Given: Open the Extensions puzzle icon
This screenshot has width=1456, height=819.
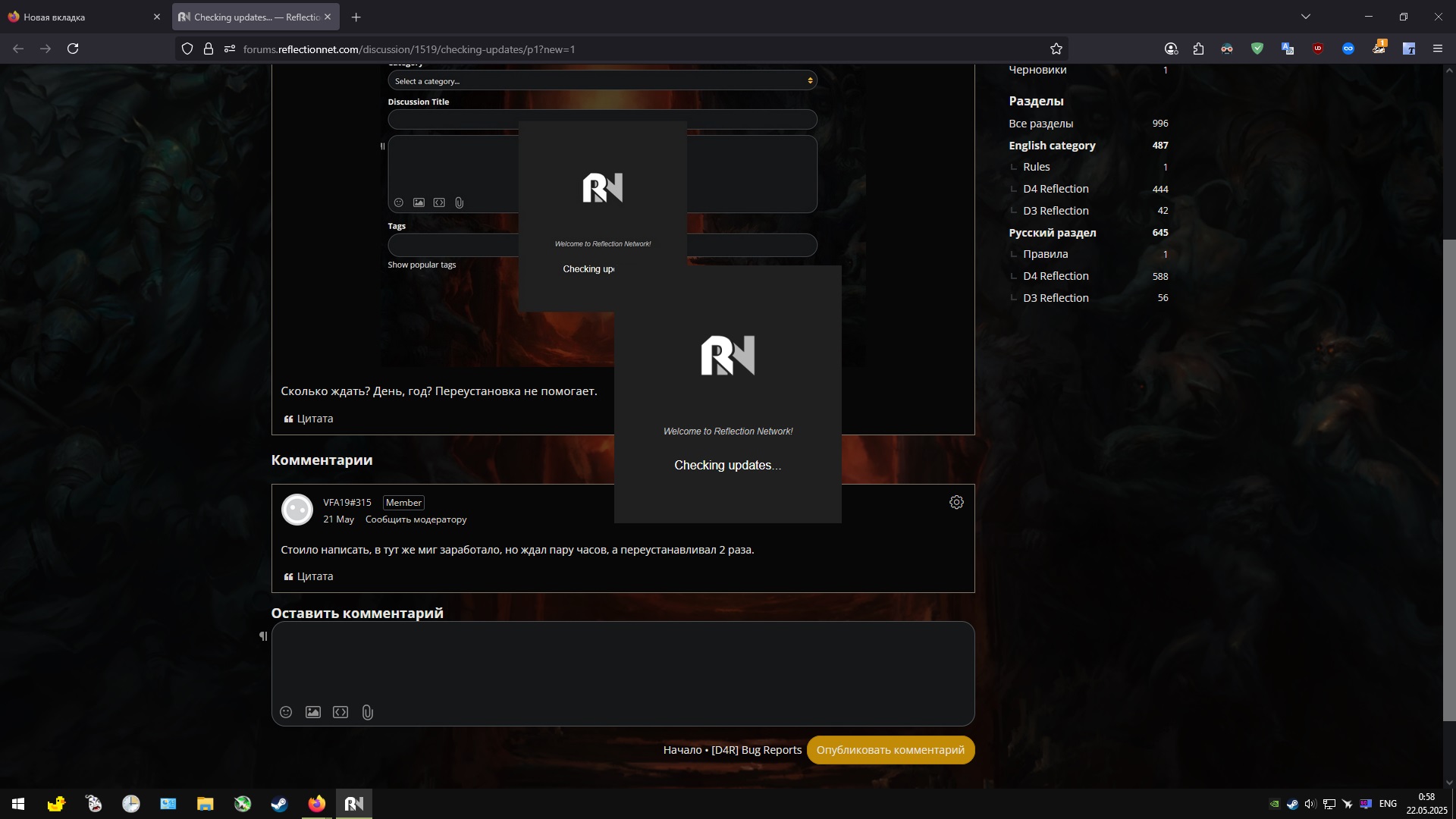Looking at the screenshot, I should tap(1198, 49).
